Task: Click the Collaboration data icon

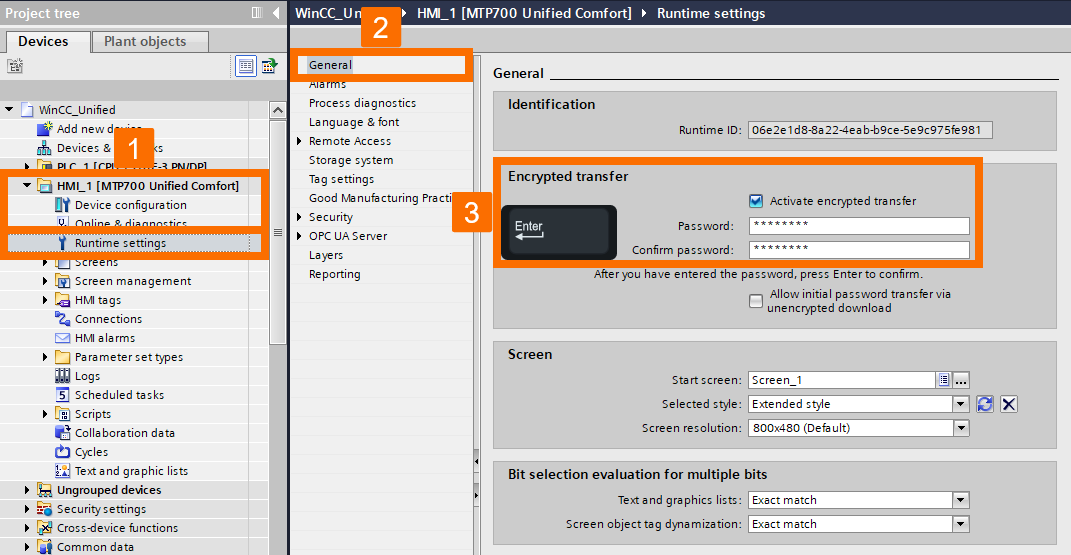Action: [62, 433]
